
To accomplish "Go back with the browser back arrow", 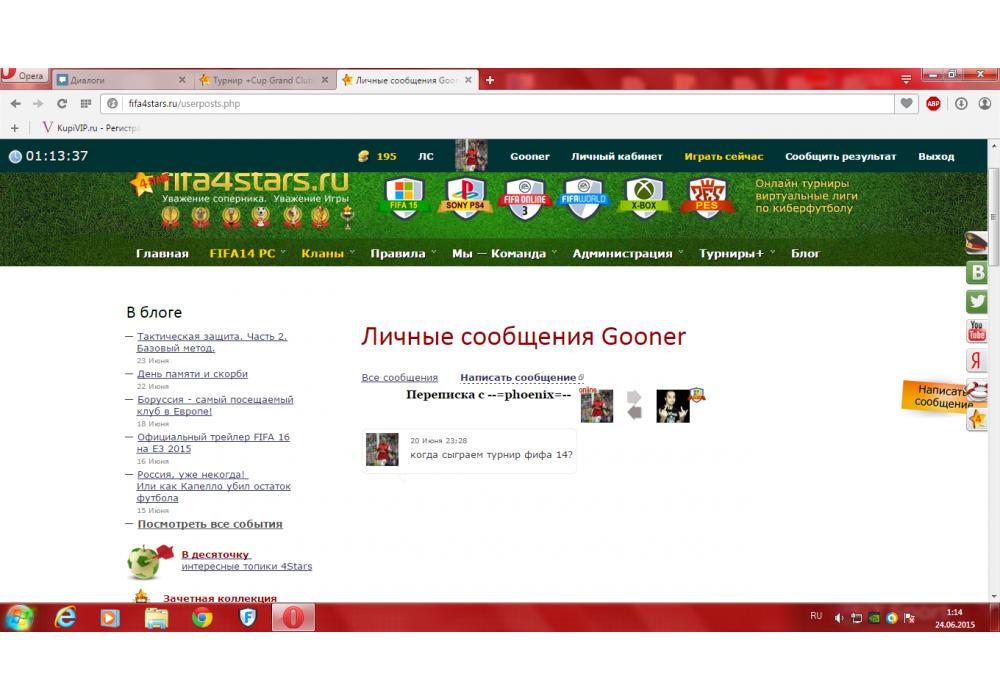I will point(16,103).
